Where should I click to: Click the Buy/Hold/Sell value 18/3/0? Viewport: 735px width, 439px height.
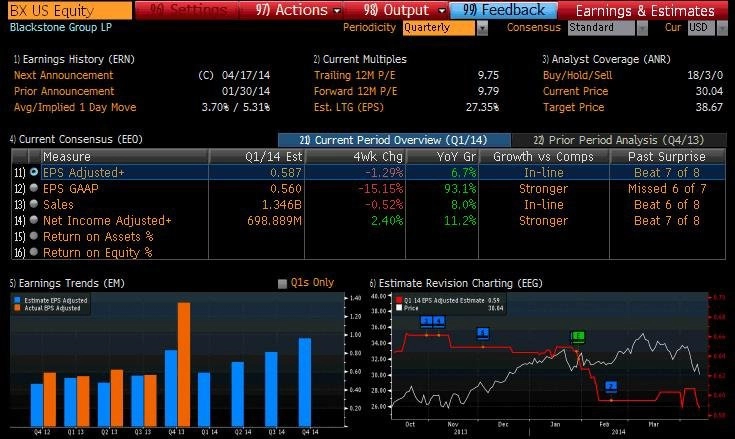tap(705, 75)
